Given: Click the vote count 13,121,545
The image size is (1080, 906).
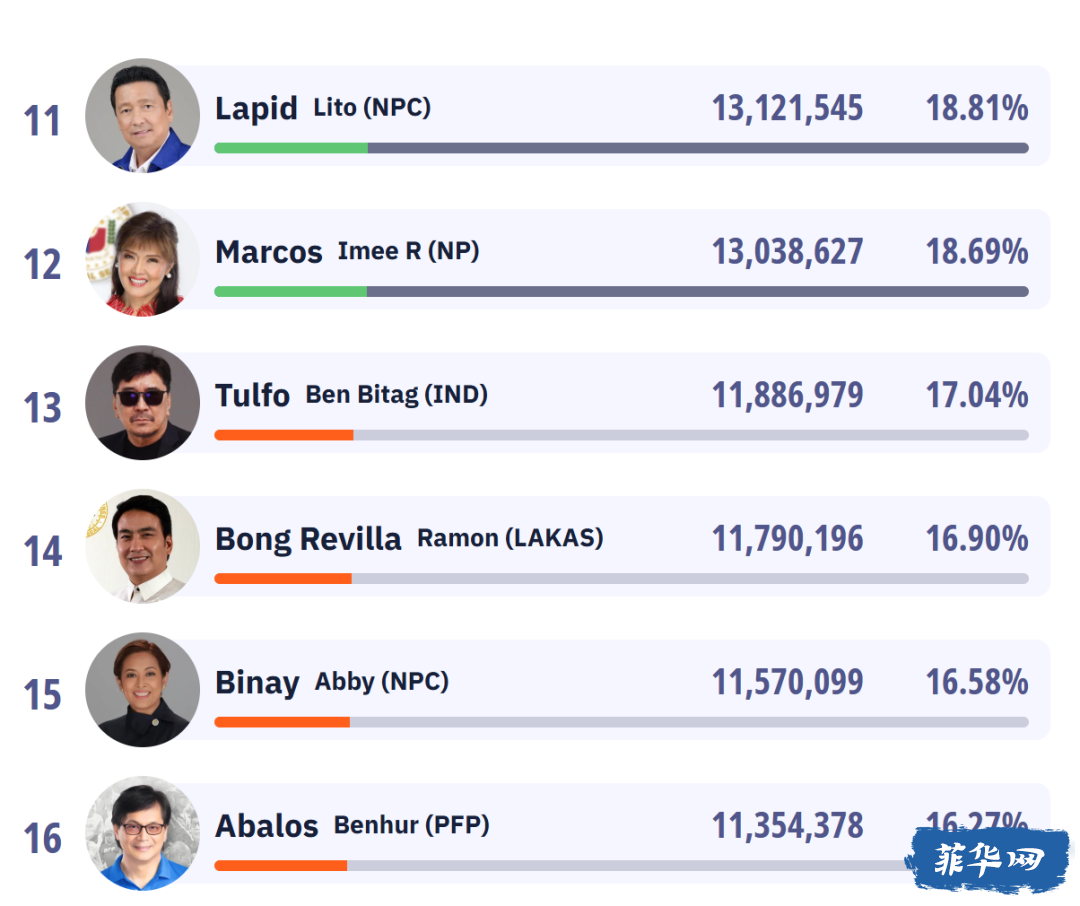Looking at the screenshot, I should (787, 108).
